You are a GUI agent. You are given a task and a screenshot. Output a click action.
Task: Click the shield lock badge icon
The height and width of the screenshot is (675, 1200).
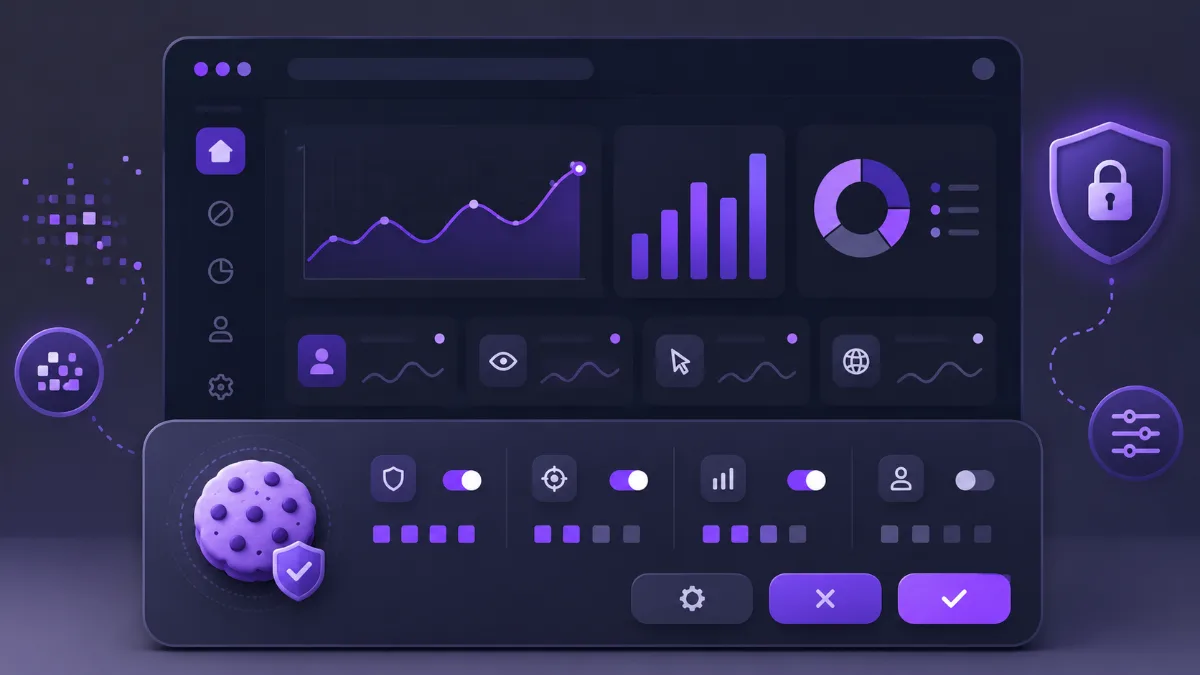click(x=1109, y=192)
